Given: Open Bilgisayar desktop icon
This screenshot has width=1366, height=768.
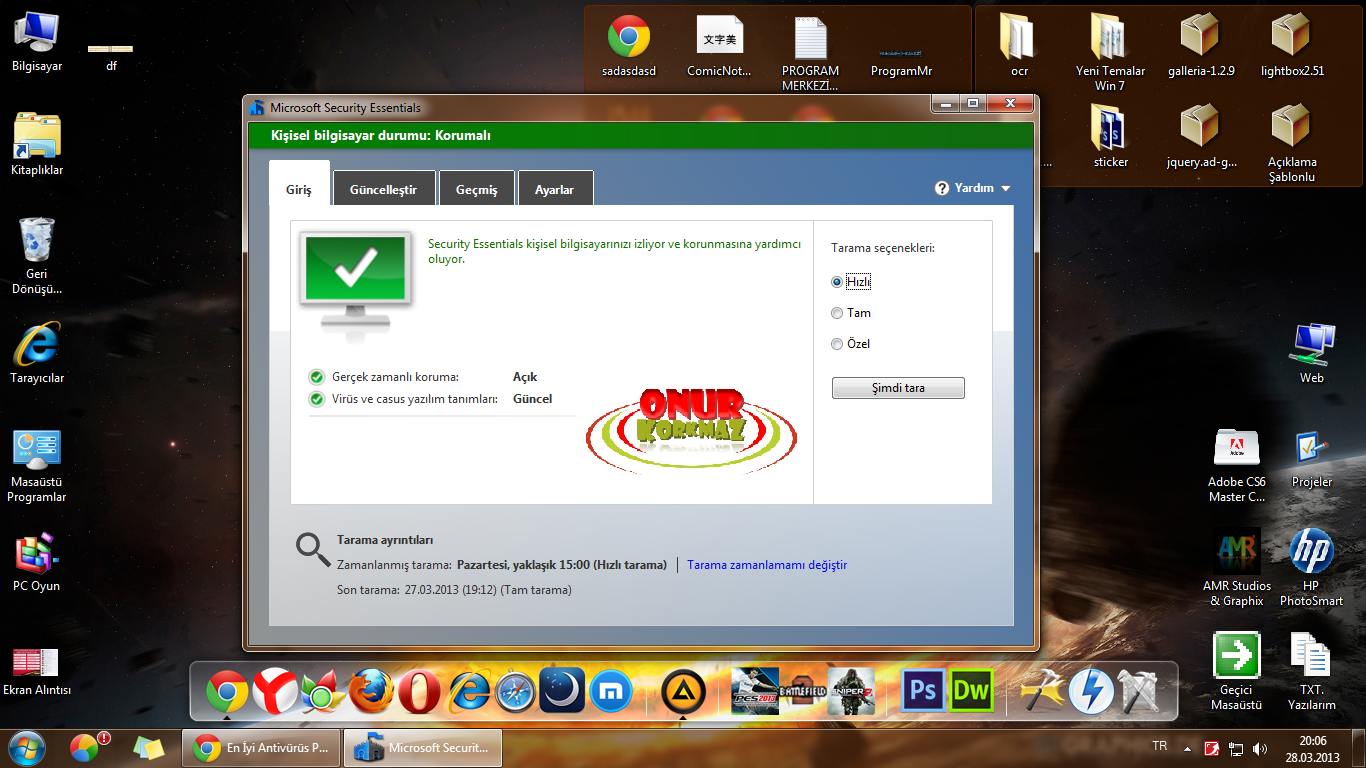Looking at the screenshot, I should (x=37, y=42).
